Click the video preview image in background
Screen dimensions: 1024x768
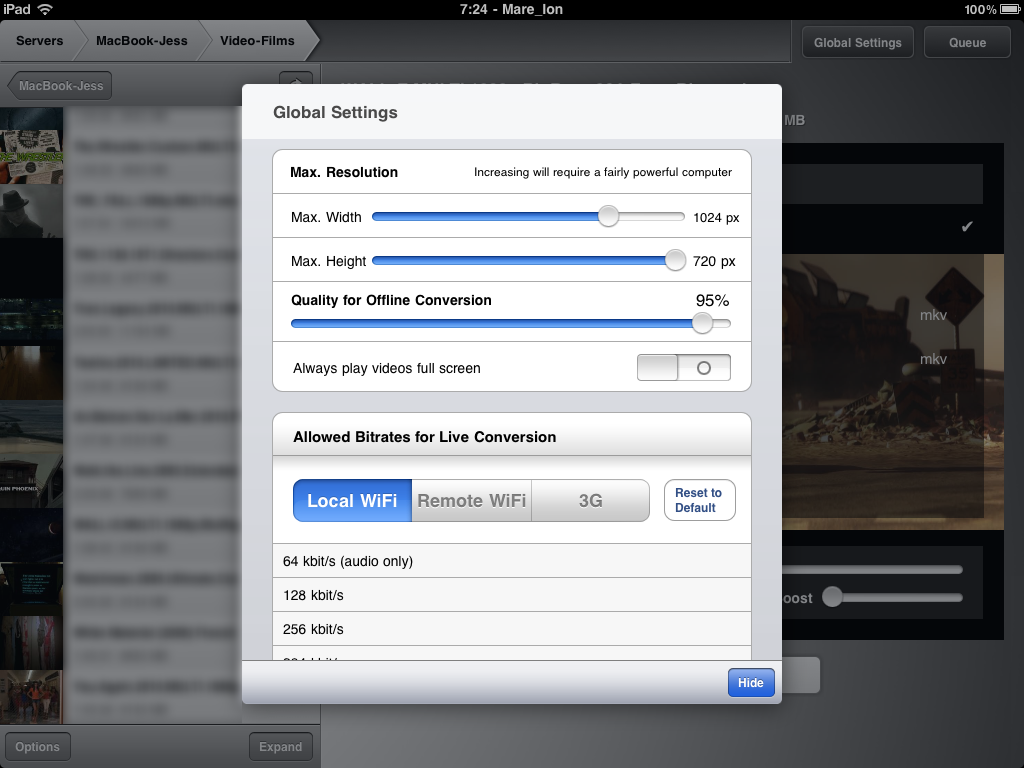(892, 392)
